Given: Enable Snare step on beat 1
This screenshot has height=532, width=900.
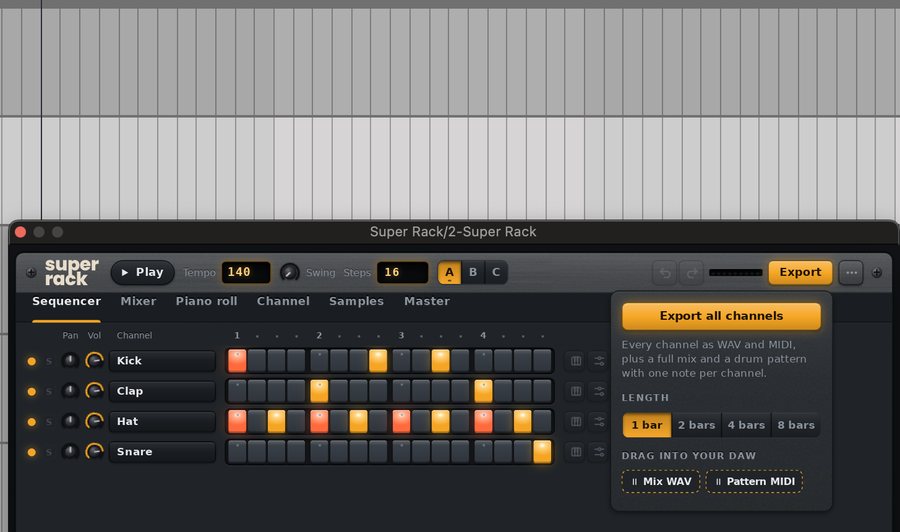Looking at the screenshot, I should (237, 452).
